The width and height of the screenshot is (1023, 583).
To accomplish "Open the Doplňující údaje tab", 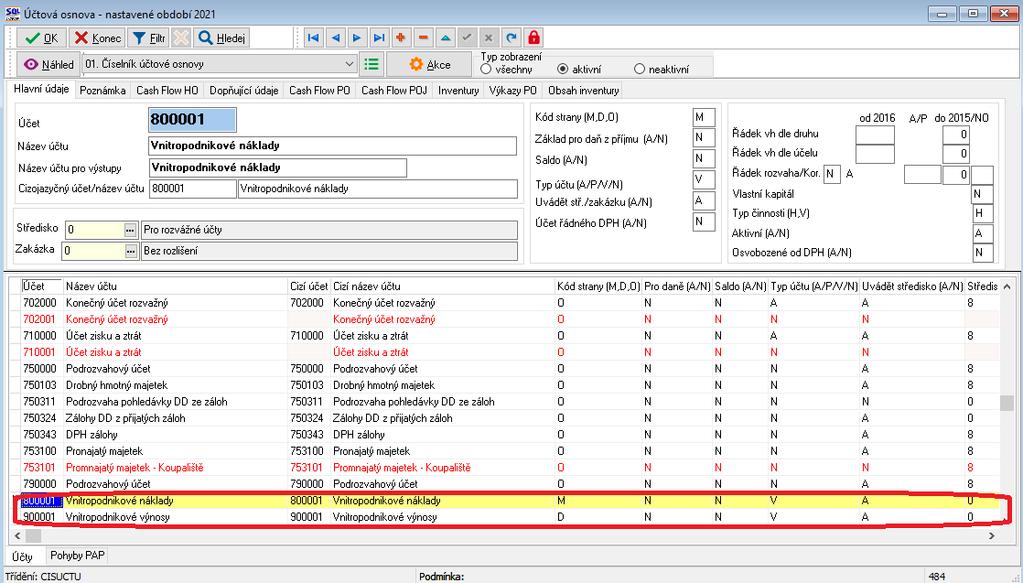I will coord(244,91).
